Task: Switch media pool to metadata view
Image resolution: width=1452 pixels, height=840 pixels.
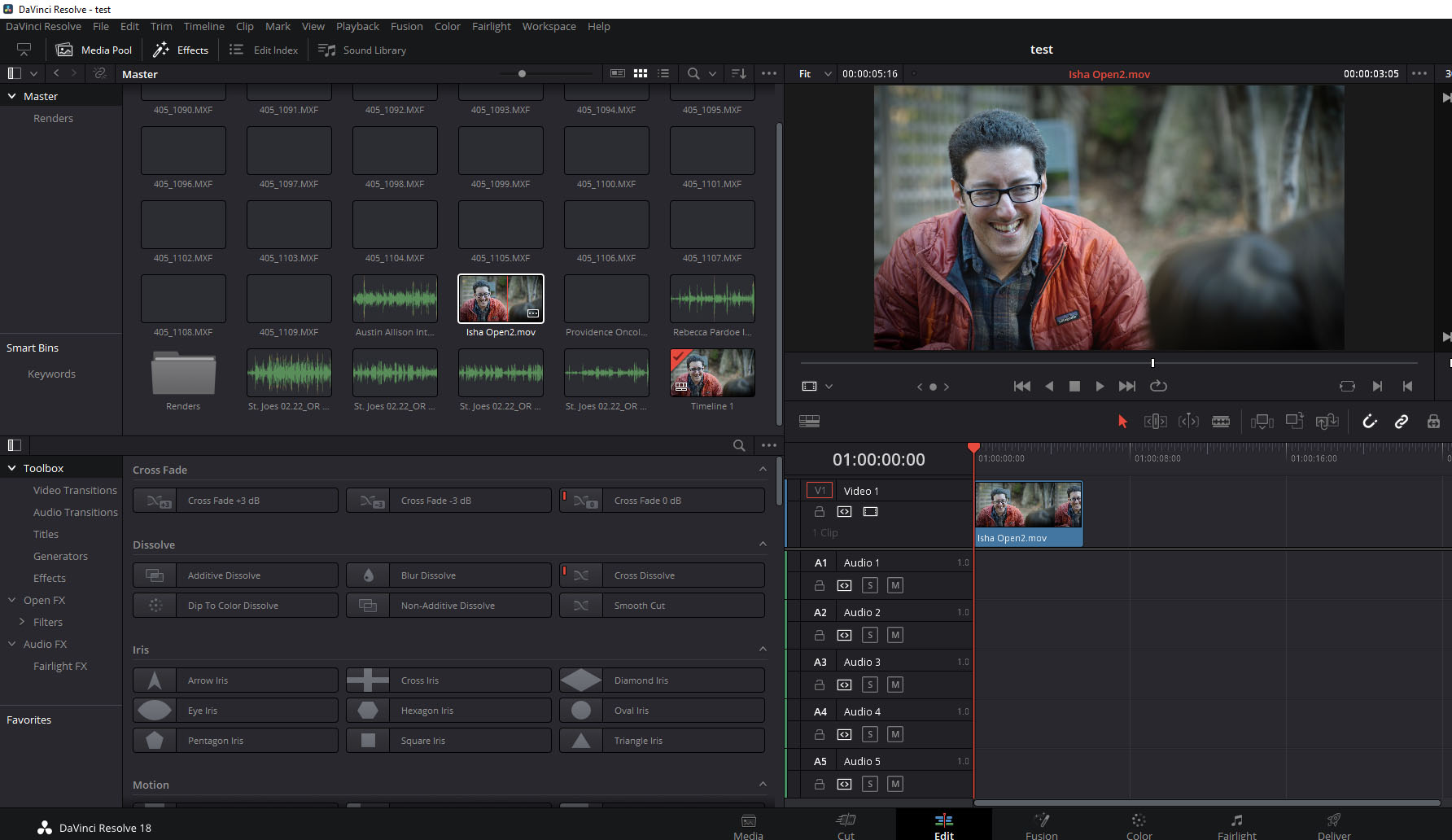Action: pyautogui.click(x=618, y=73)
